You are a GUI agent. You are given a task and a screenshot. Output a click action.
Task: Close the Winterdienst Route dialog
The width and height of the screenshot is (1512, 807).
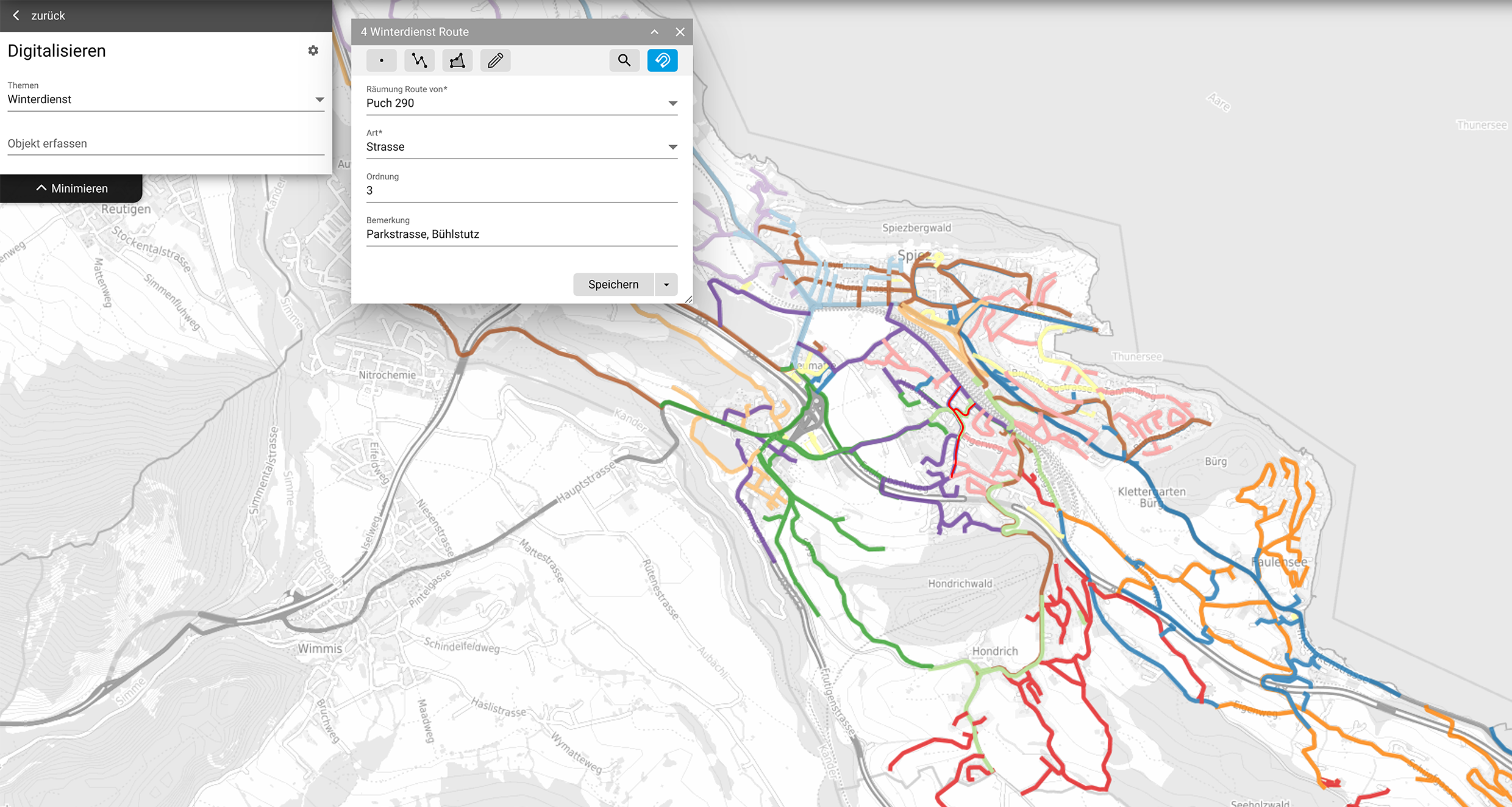click(680, 32)
